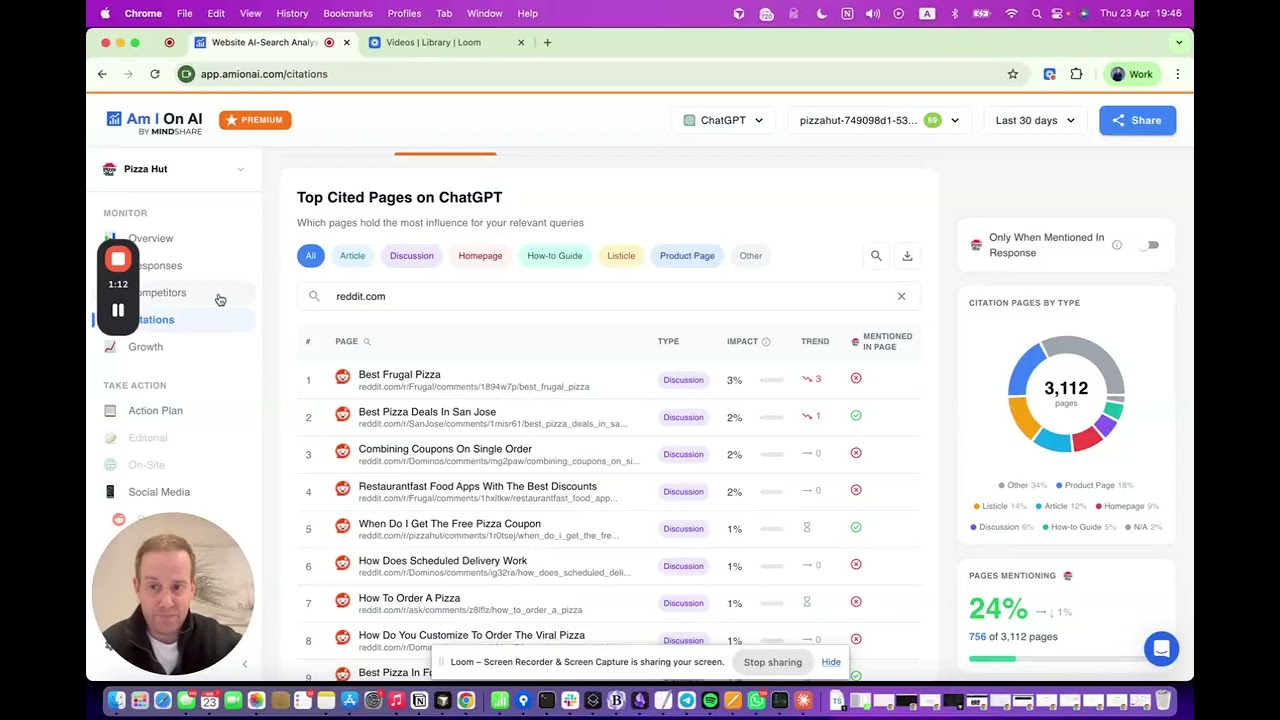
Task: Click the Product Page 18% legend entry
Action: [1095, 486]
